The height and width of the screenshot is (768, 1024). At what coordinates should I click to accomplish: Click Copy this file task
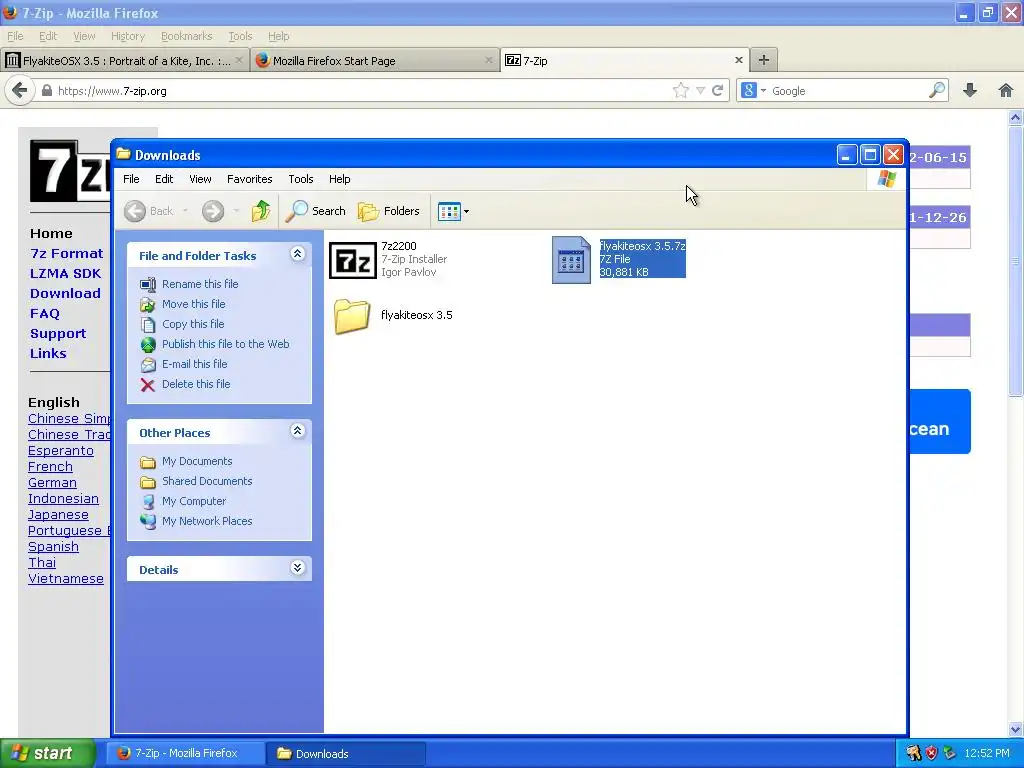click(x=193, y=324)
